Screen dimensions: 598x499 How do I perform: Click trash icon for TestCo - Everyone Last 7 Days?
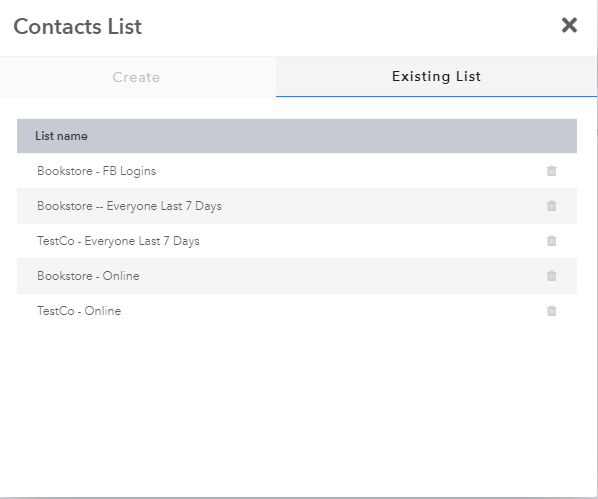tap(551, 241)
